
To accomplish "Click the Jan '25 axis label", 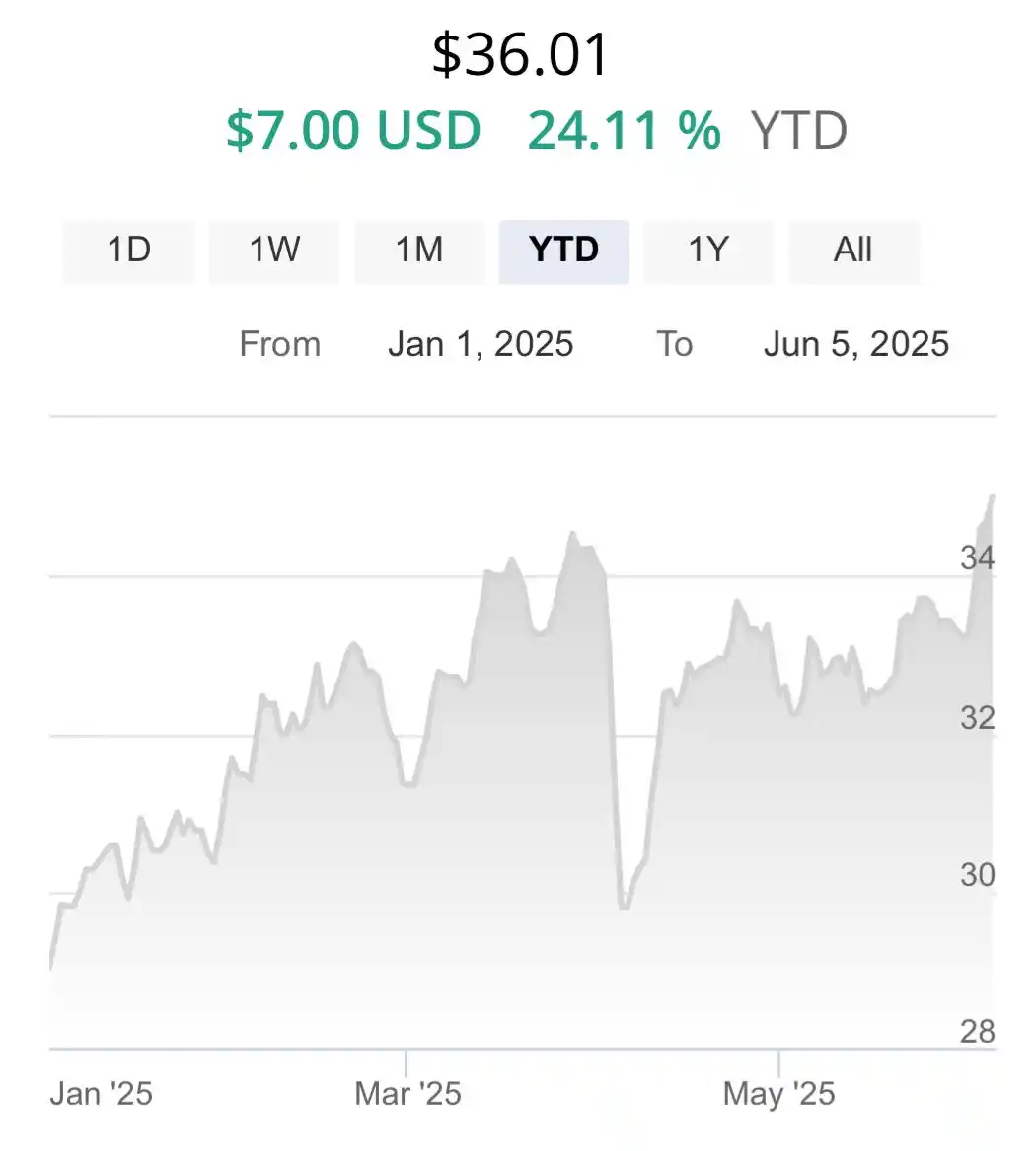I will click(102, 1094).
